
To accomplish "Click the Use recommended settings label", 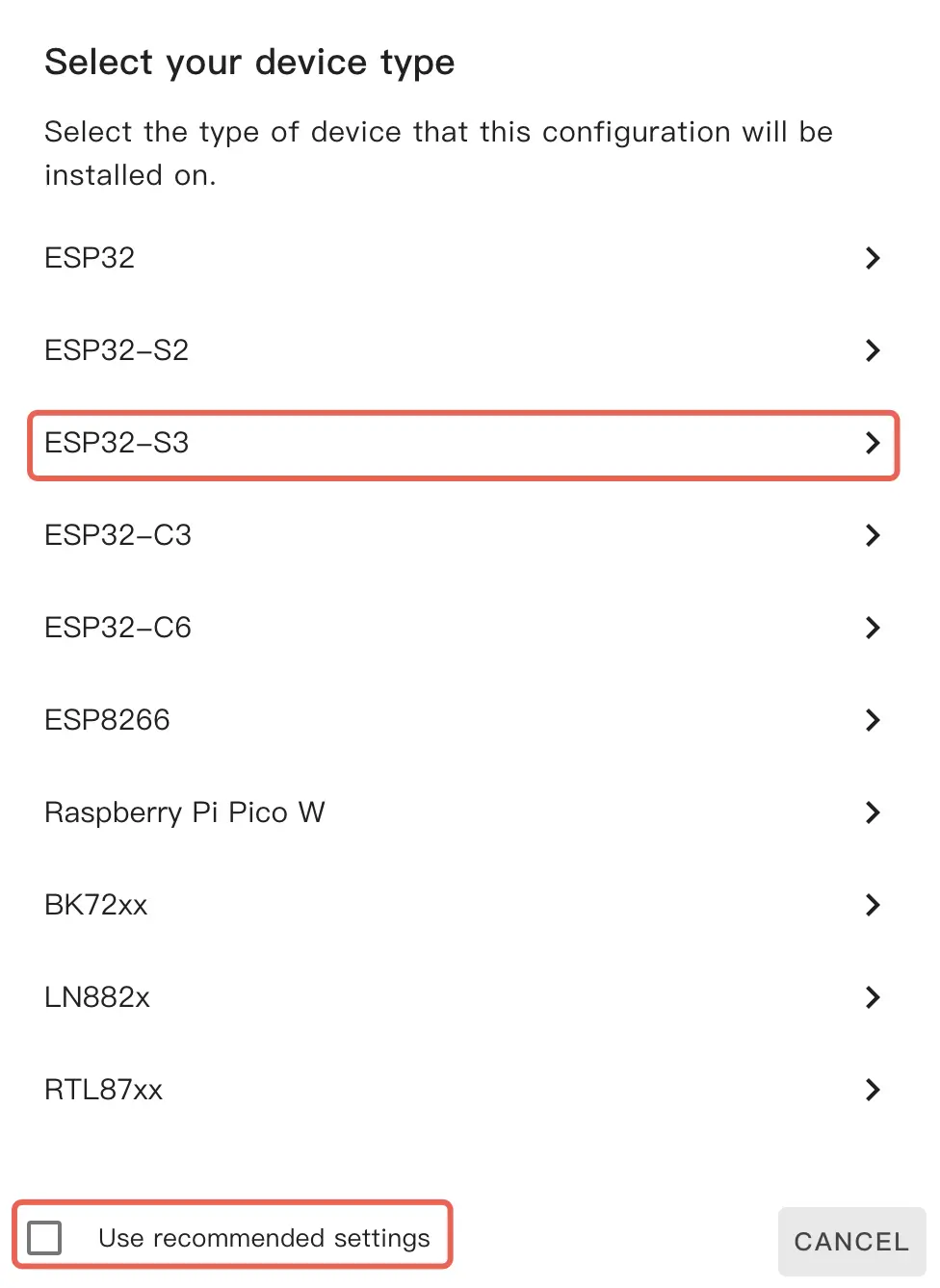I will click(x=264, y=1238).
